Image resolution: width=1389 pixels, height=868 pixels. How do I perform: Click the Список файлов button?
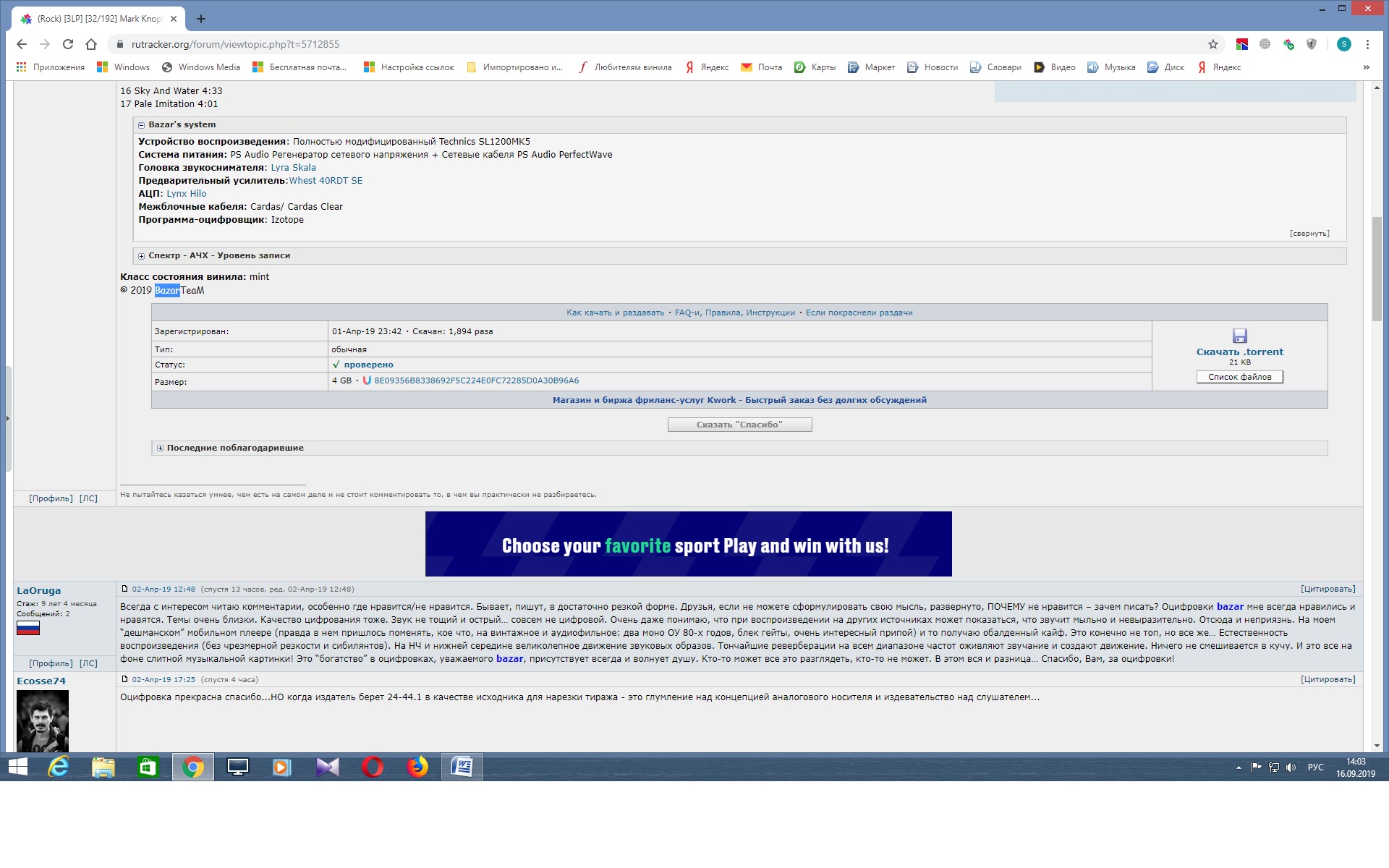point(1239,377)
